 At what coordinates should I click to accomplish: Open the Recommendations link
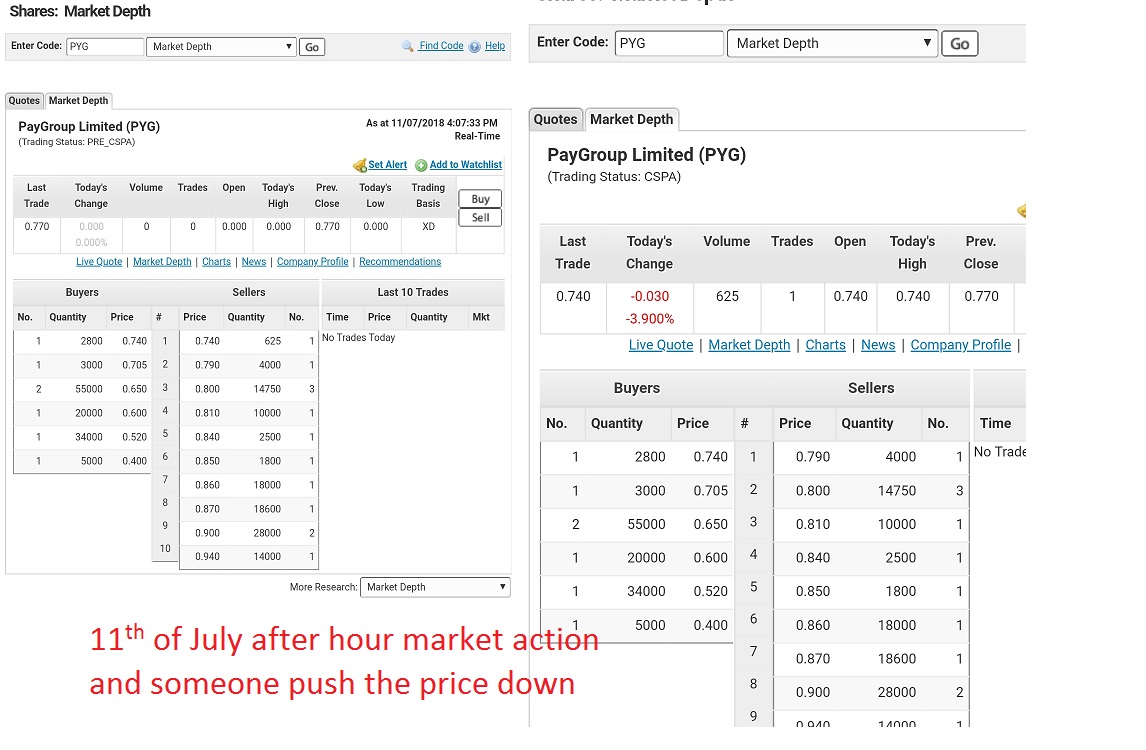click(400, 262)
